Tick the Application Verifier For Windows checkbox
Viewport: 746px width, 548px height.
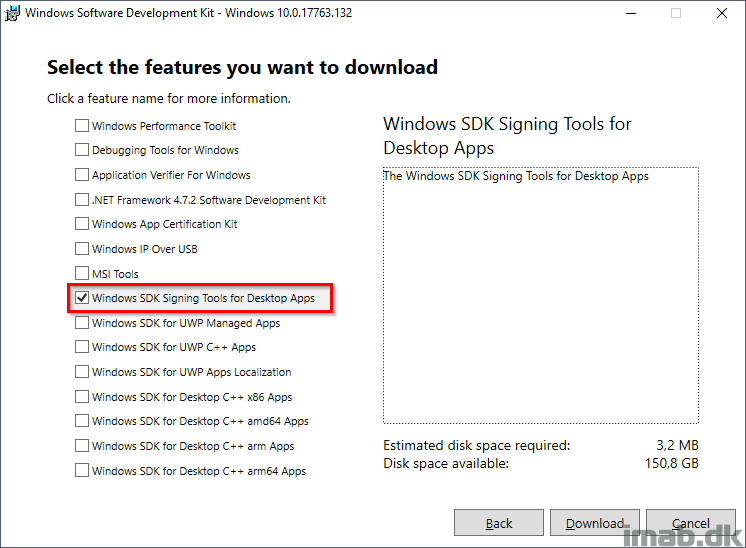click(x=82, y=175)
